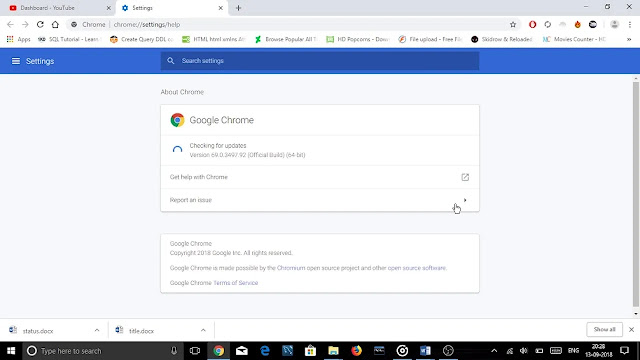Launch Microsoft Edge from taskbar
640x360 pixels.
tap(264, 351)
